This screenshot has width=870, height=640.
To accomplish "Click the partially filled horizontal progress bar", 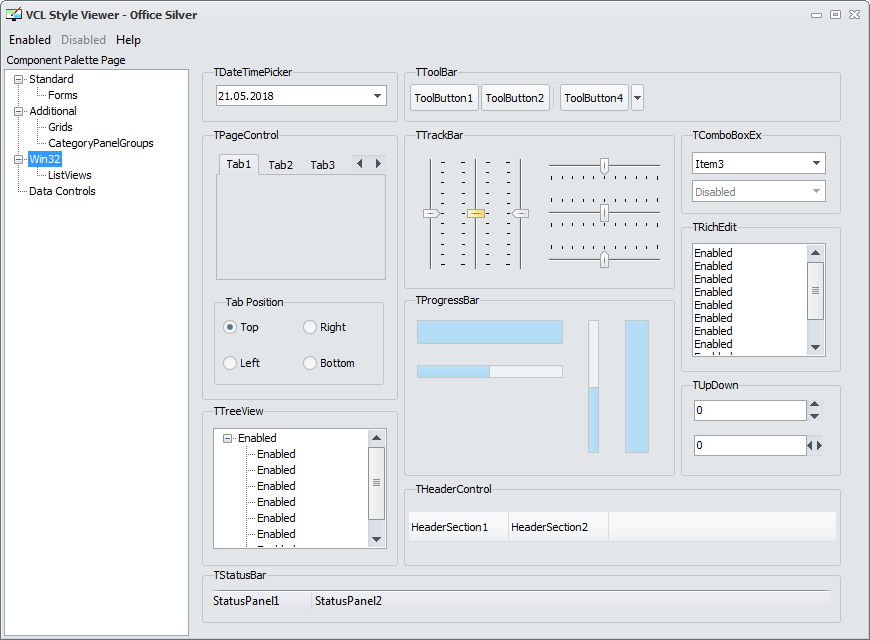I will [490, 371].
